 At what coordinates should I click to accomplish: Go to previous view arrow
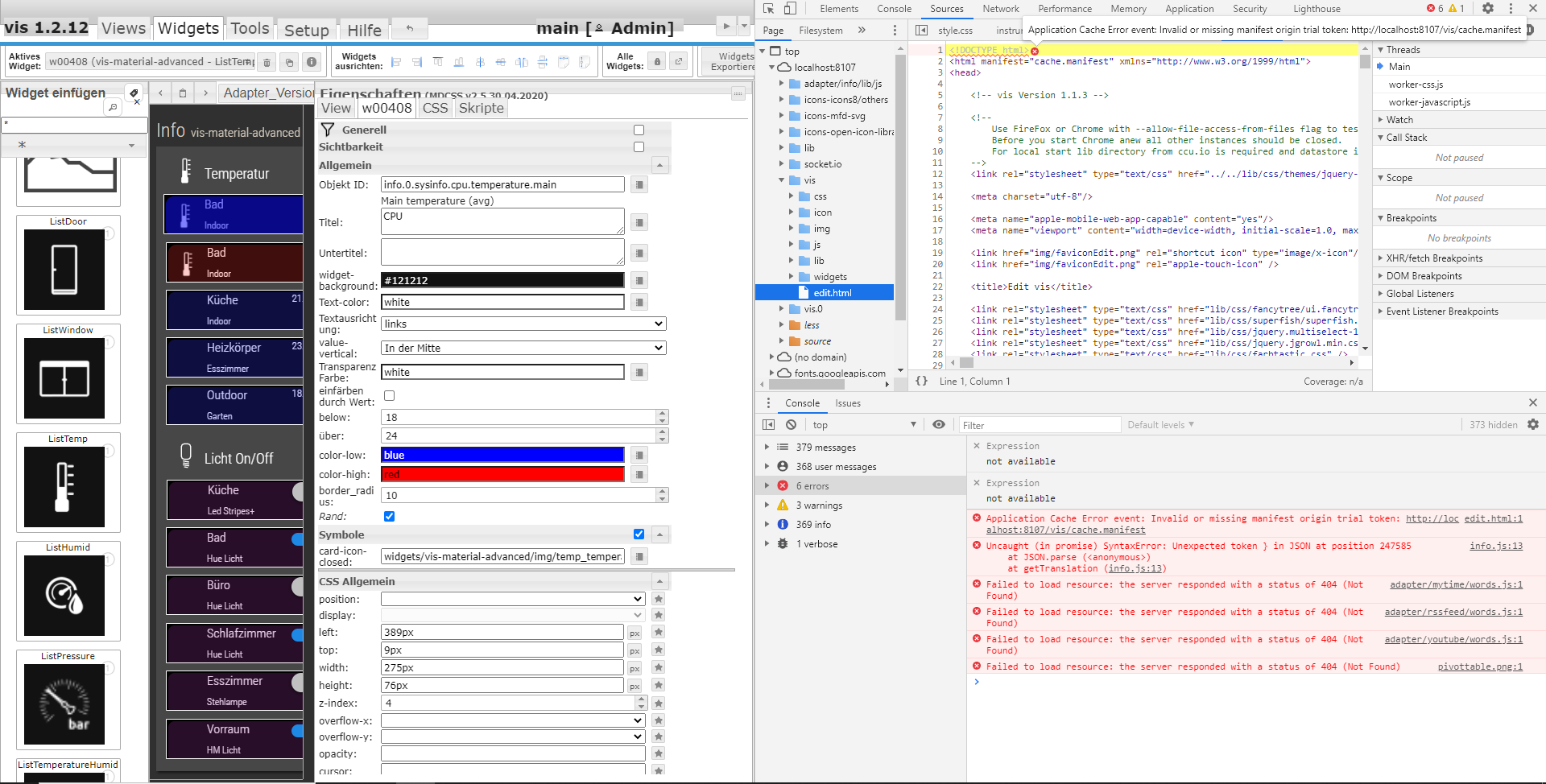pyautogui.click(x=160, y=93)
